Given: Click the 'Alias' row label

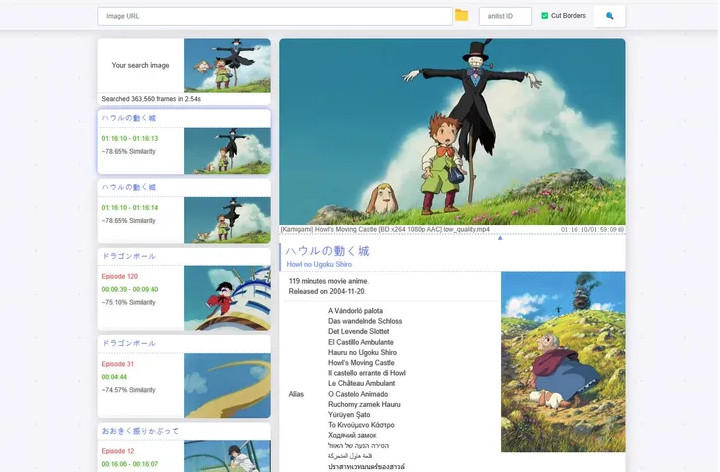Looking at the screenshot, I should 296,394.
